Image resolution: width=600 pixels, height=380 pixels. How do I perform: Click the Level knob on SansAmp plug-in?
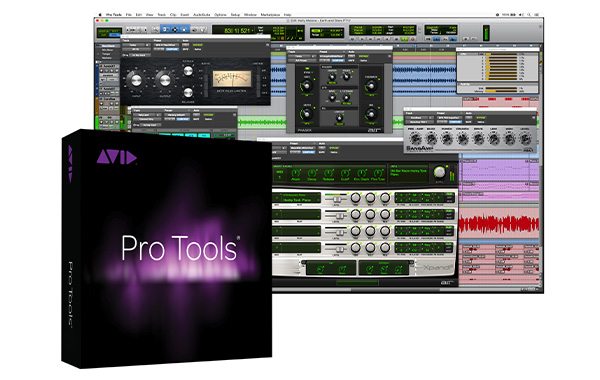pyautogui.click(x=526, y=139)
